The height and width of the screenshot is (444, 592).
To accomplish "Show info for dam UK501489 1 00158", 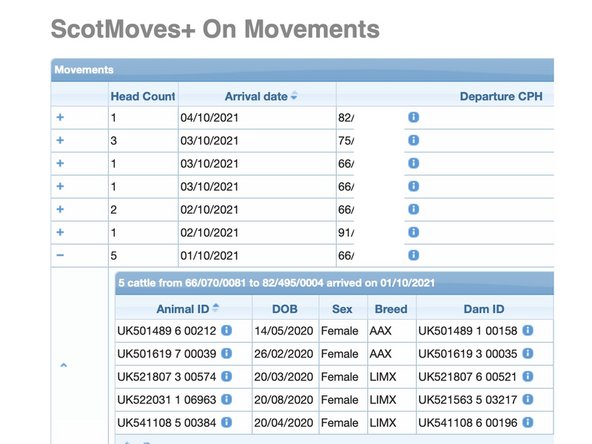I will tap(527, 330).
